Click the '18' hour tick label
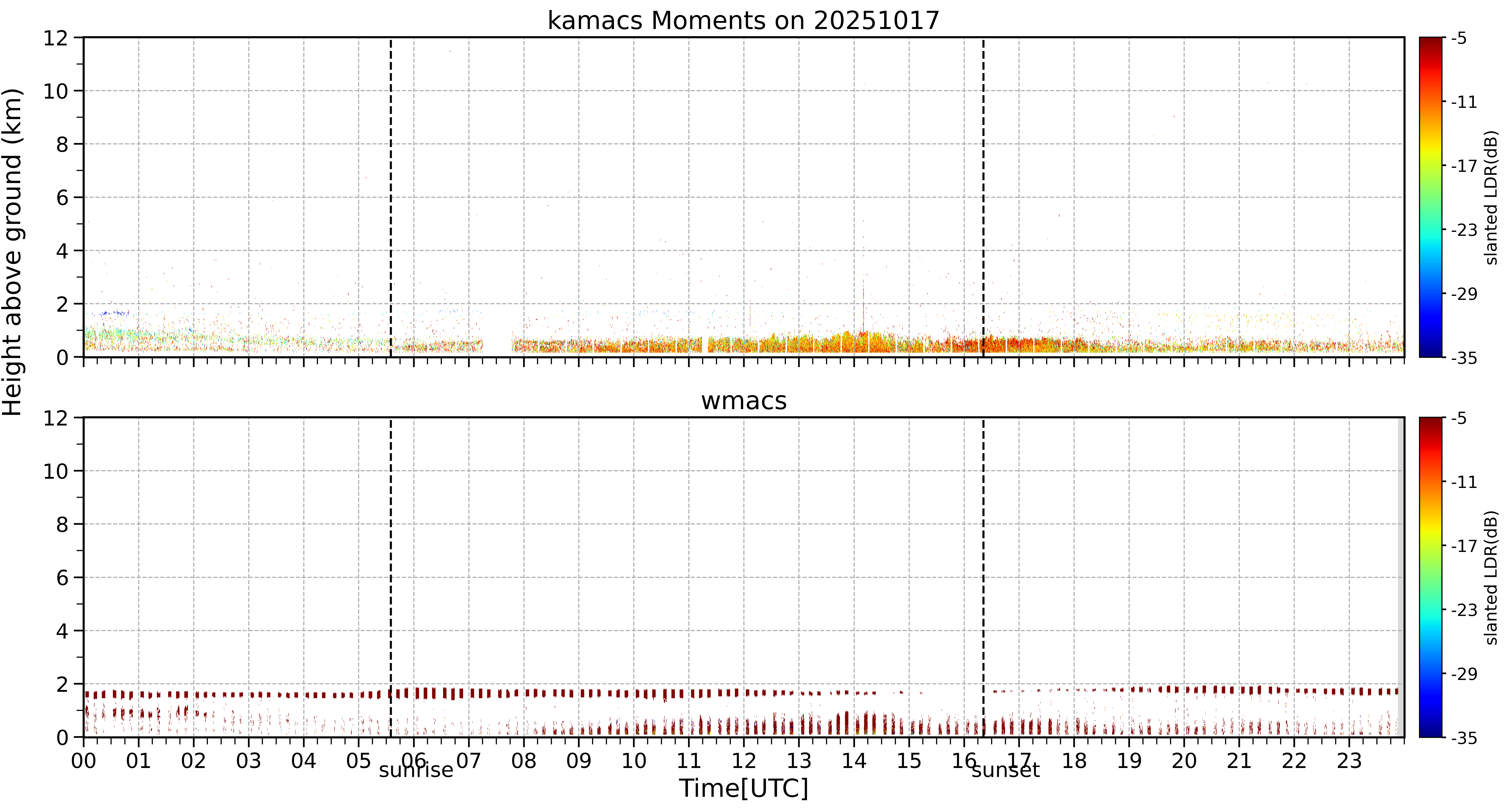1510x812 pixels. tap(1074, 761)
